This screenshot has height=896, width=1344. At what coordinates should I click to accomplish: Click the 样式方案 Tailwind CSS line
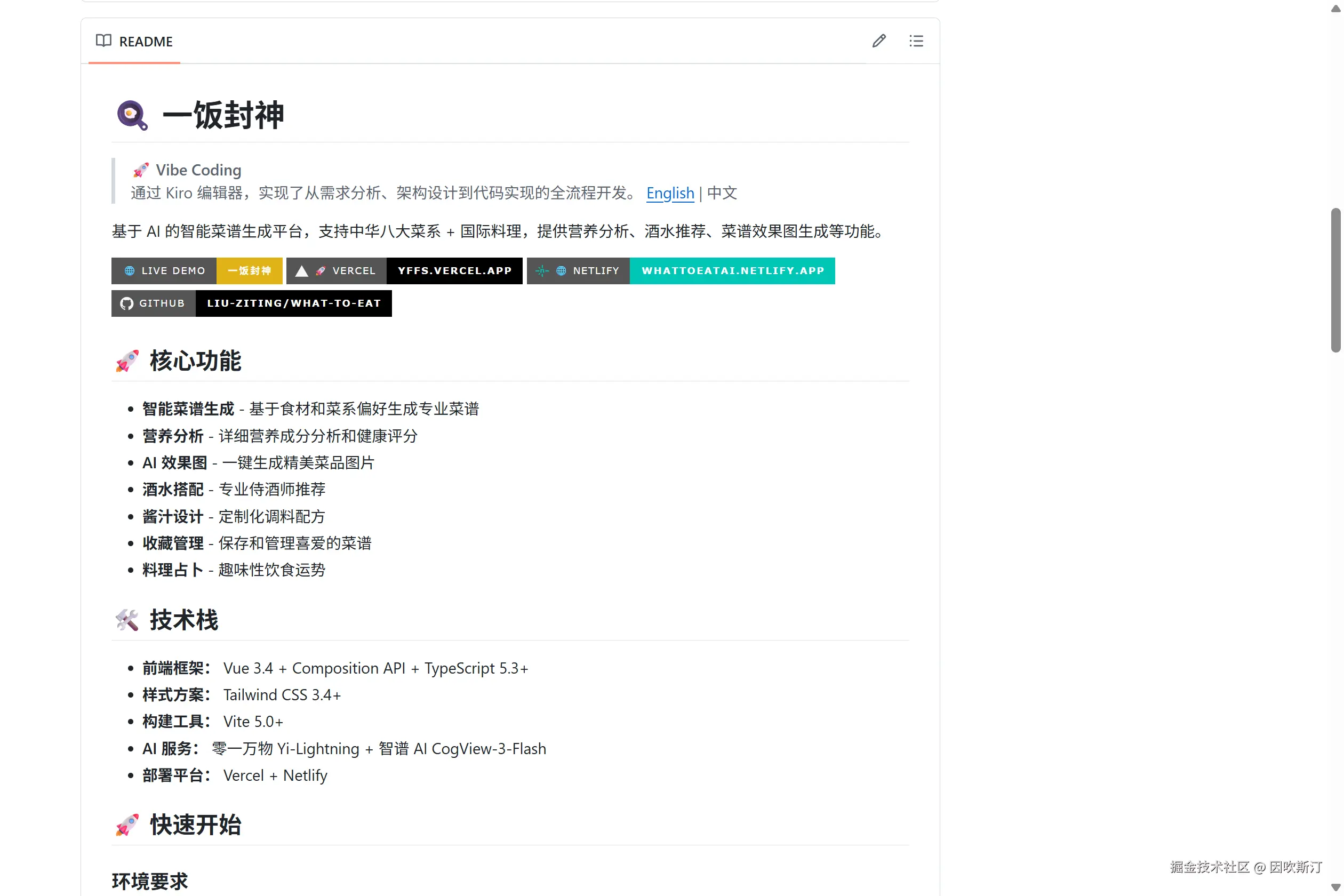tap(242, 695)
